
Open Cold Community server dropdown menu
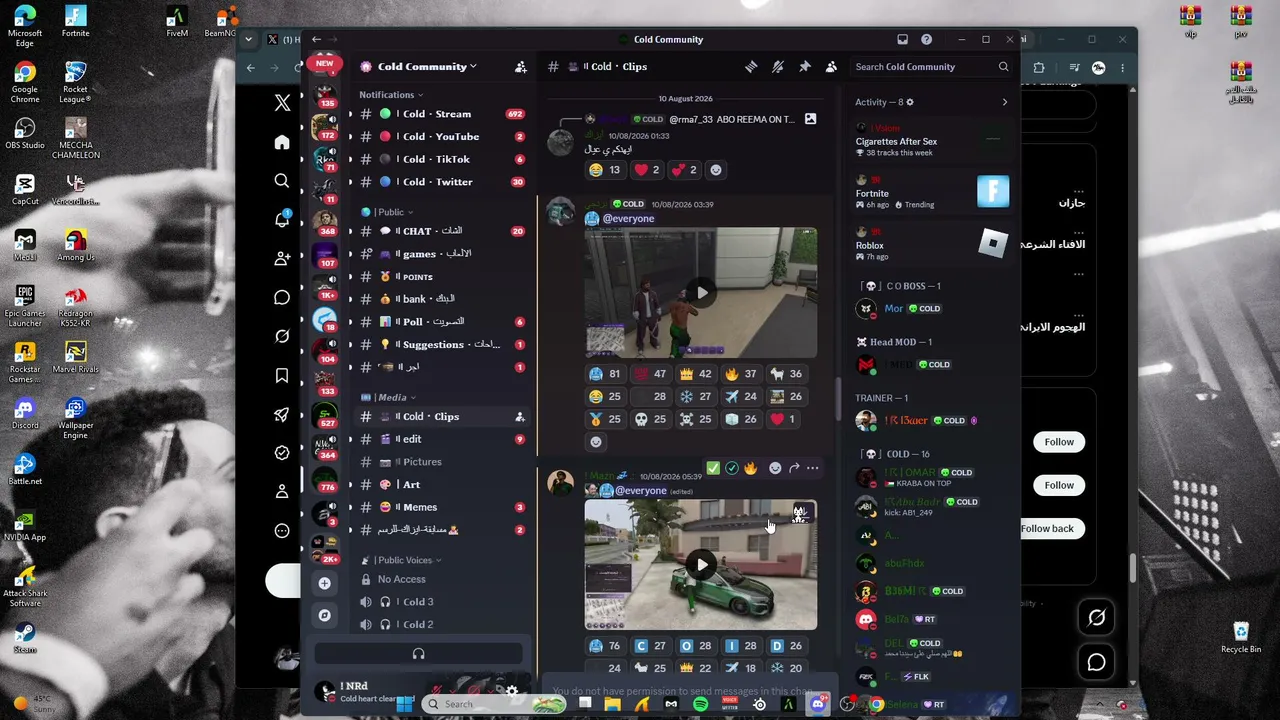[427, 67]
